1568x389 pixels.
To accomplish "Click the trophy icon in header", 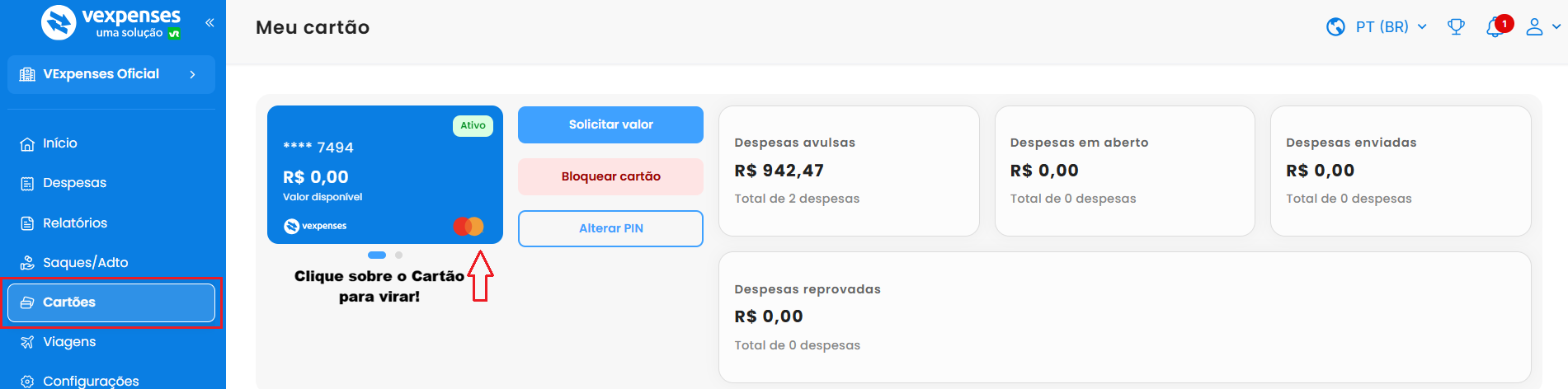I will click(1456, 27).
